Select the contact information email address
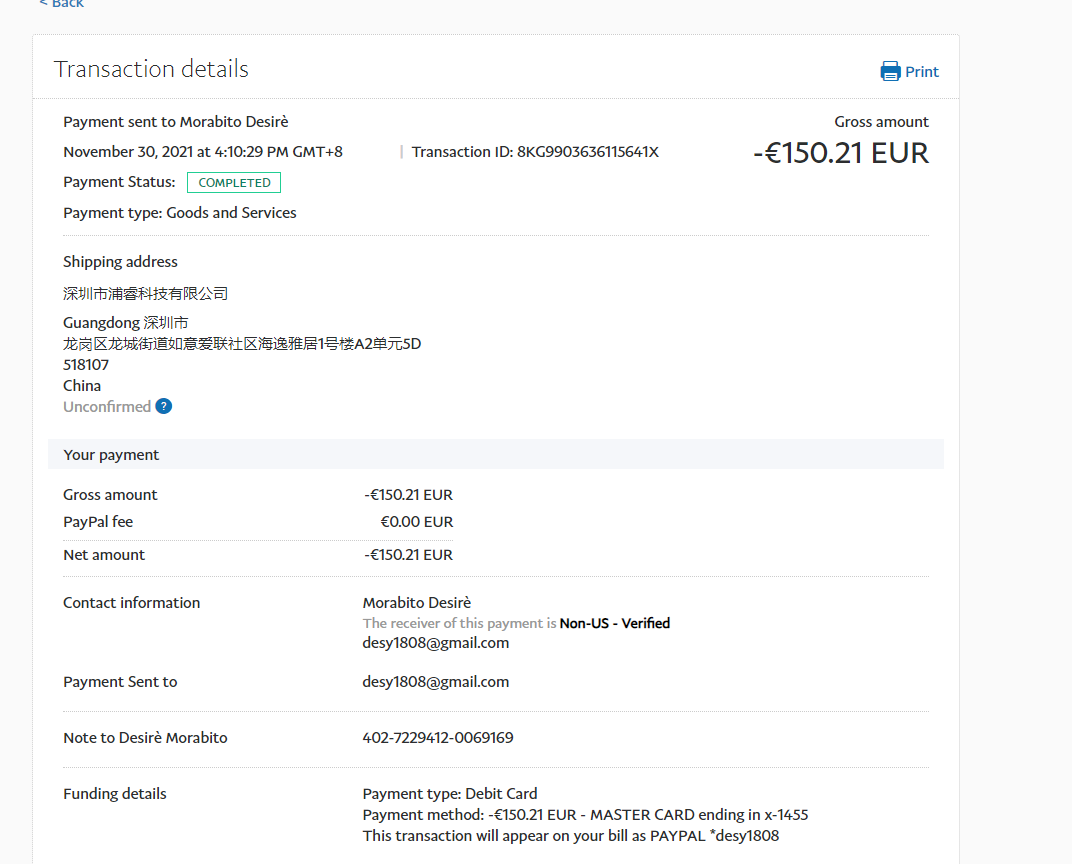The image size is (1072, 864). click(x=435, y=643)
